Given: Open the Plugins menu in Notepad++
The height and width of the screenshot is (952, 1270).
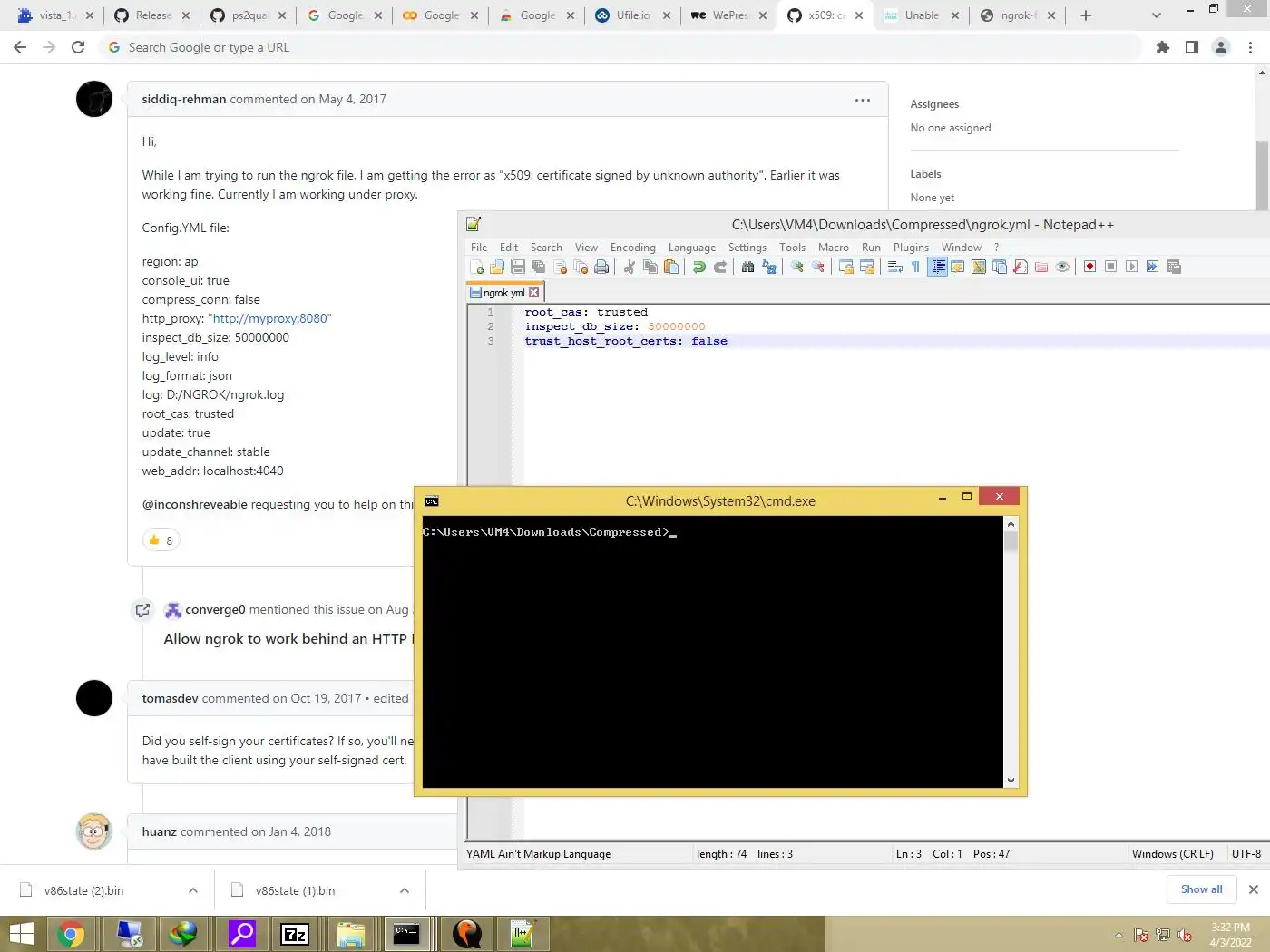Looking at the screenshot, I should pyautogui.click(x=911, y=248).
